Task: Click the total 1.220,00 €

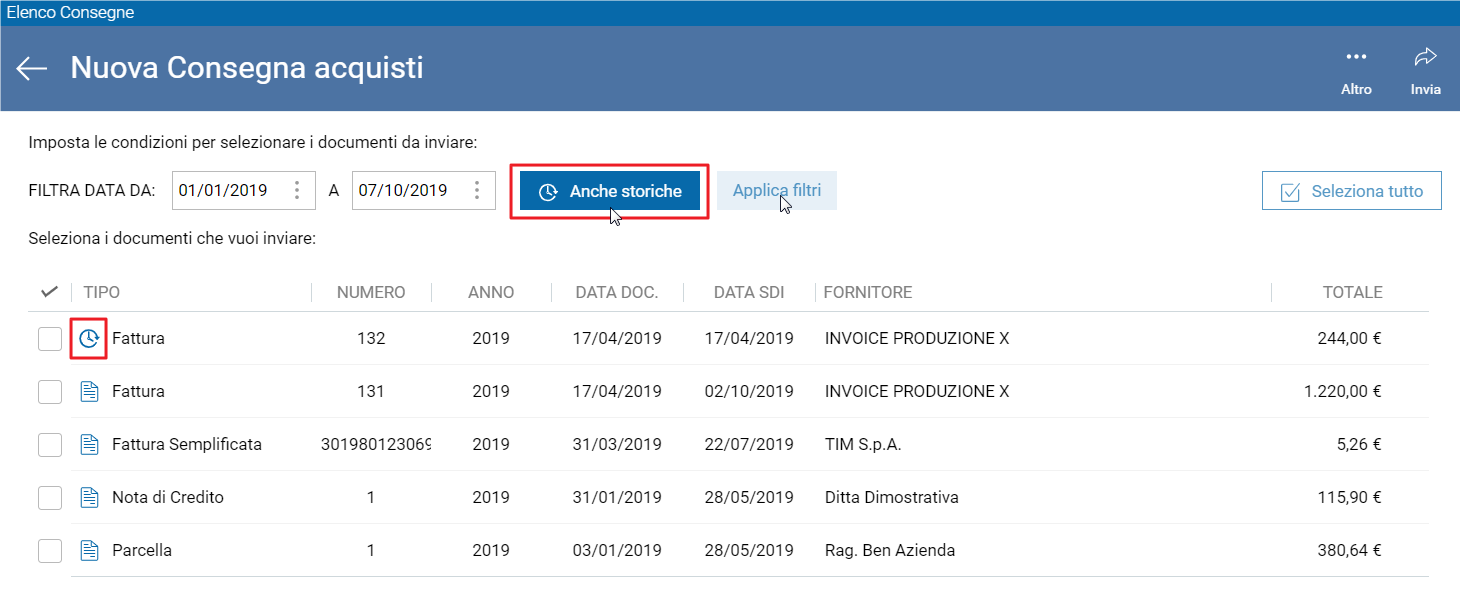Action: (1343, 392)
